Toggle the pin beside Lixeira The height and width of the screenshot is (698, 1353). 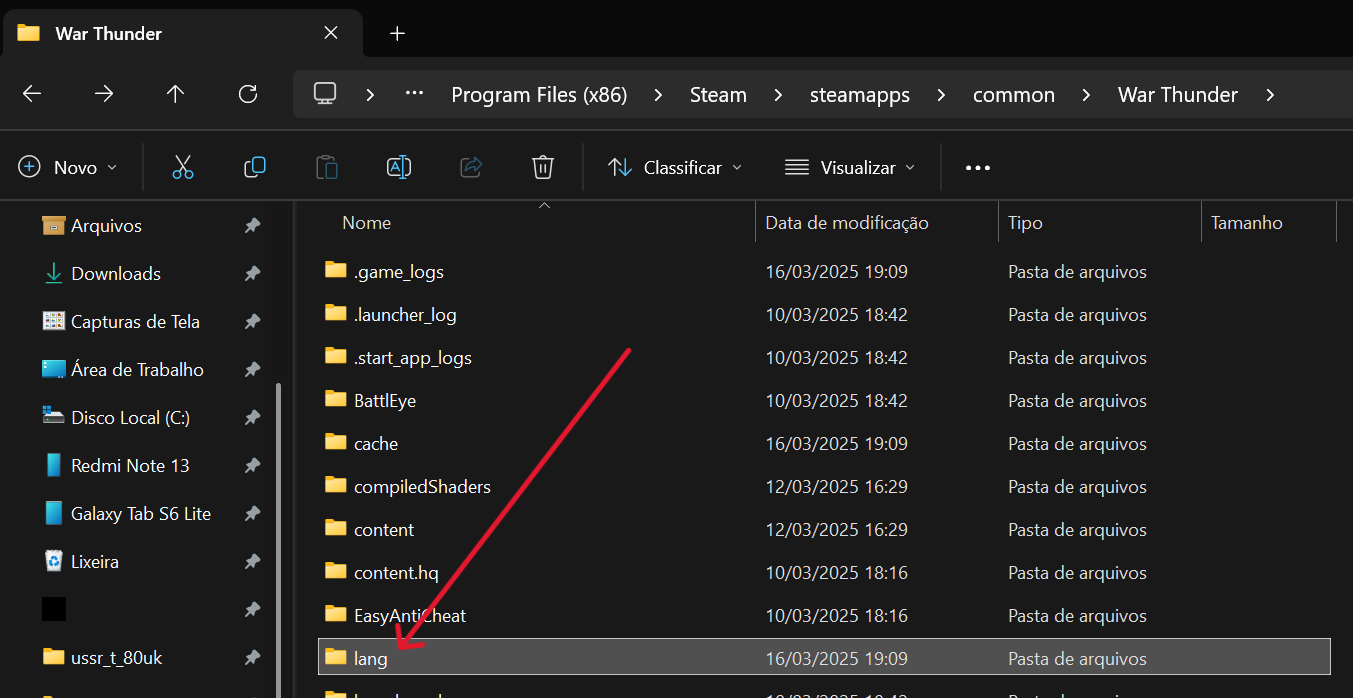[x=252, y=562]
